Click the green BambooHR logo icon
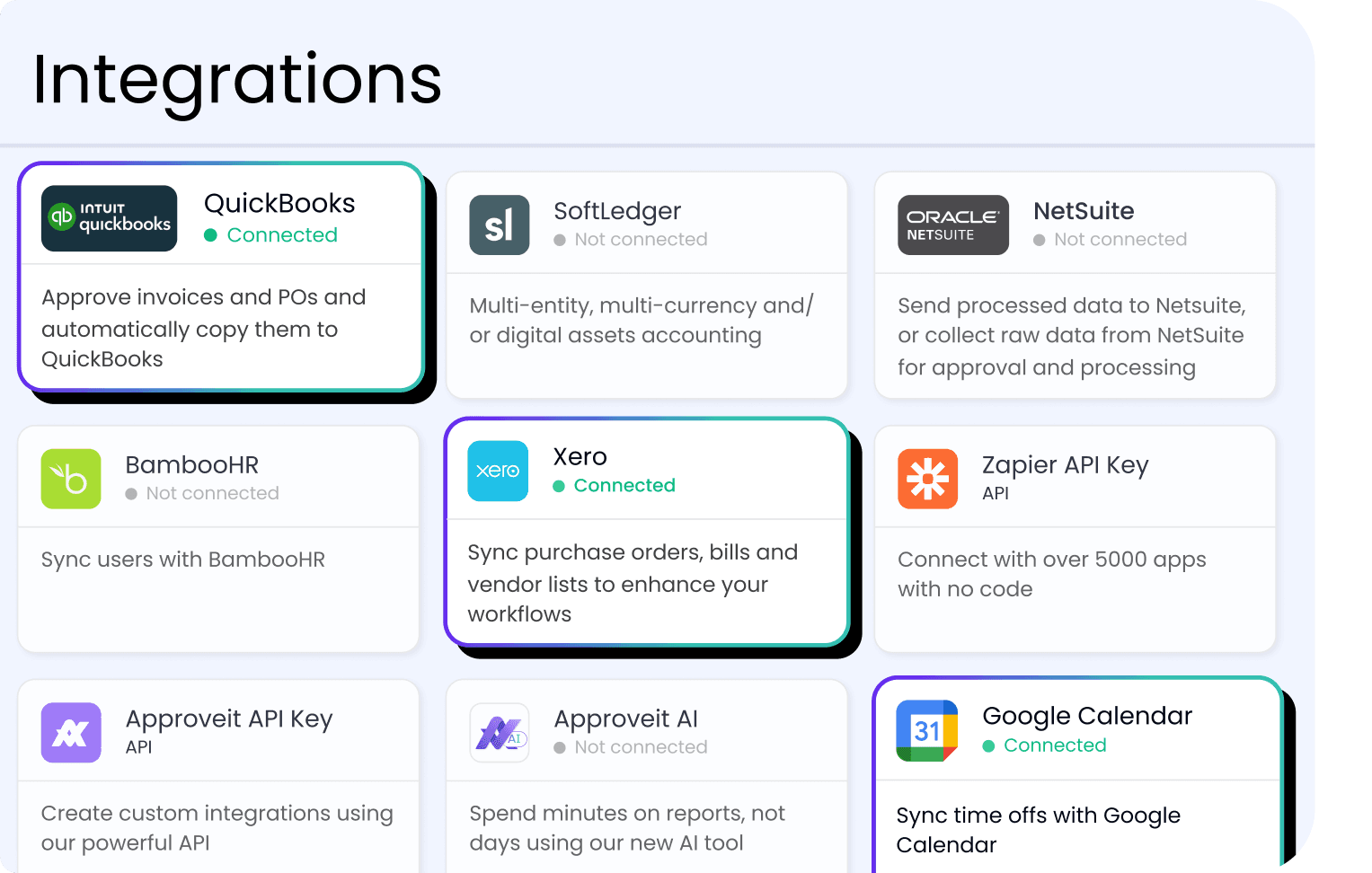Screen dimensions: 1372x873 pos(71,479)
